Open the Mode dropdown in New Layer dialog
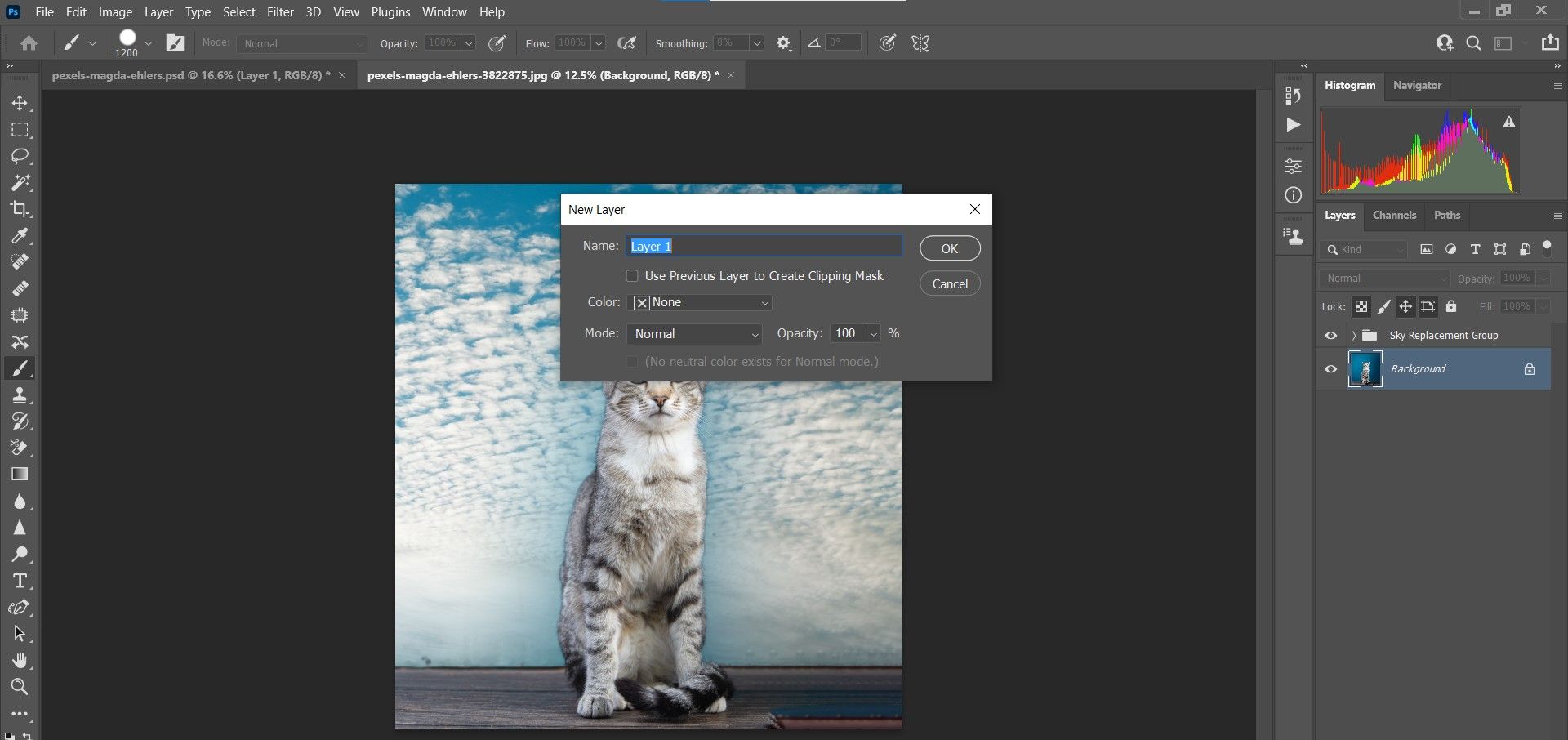The height and width of the screenshot is (740, 1568). (x=695, y=334)
